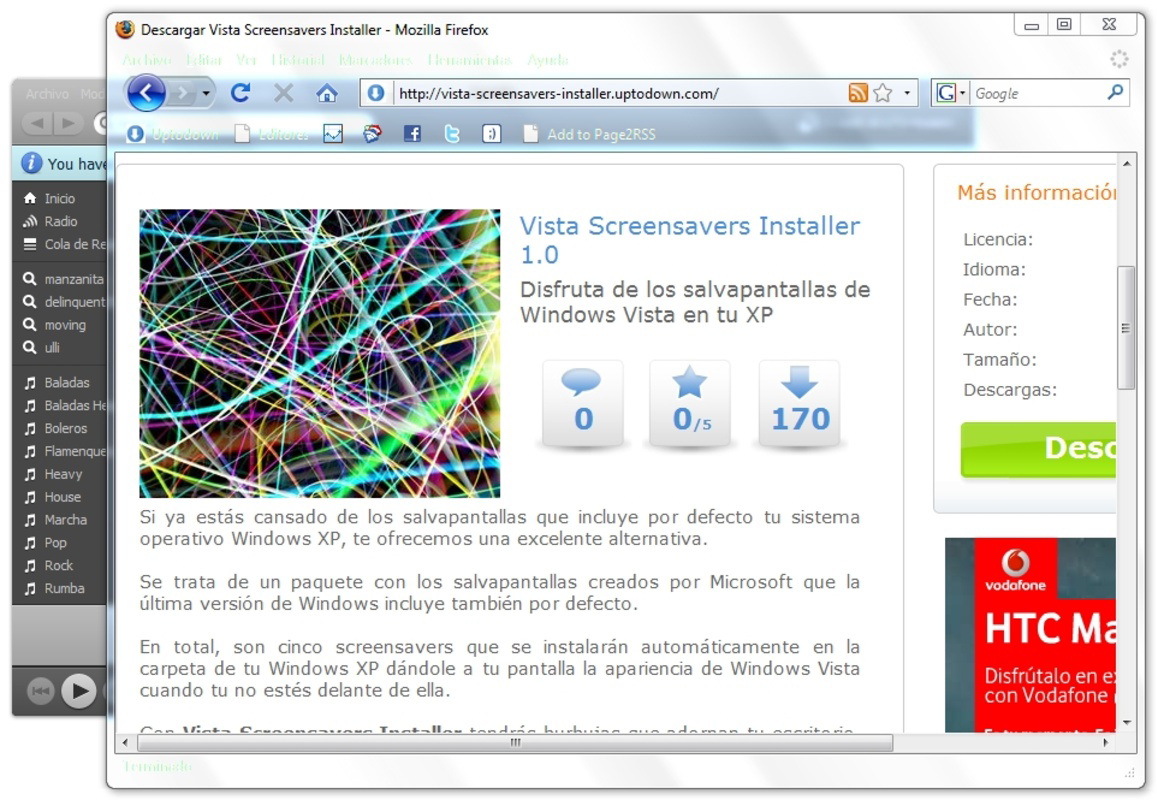1158x800 pixels.
Task: Open the Editar menu
Action: tap(204, 60)
